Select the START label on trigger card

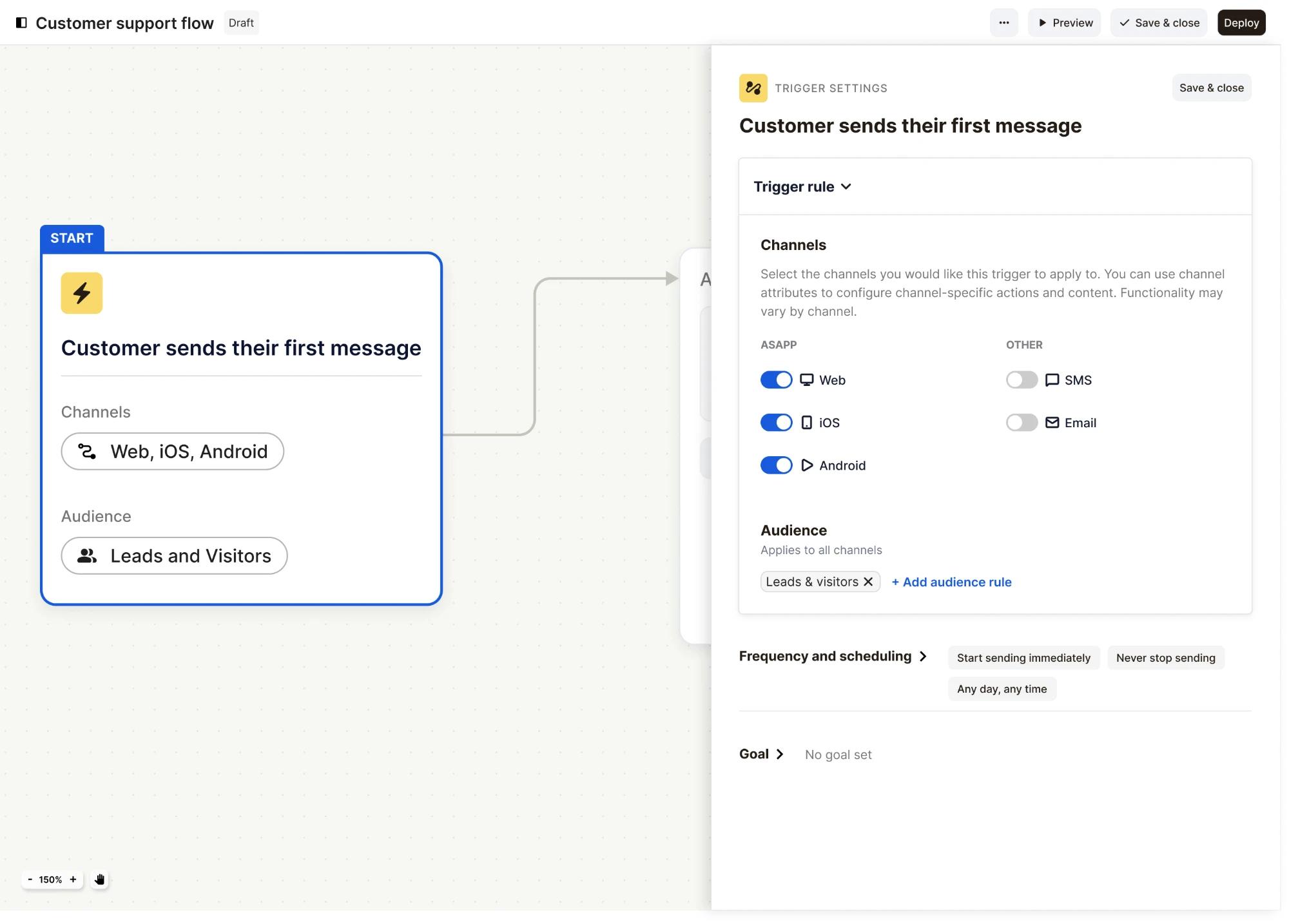pos(72,238)
